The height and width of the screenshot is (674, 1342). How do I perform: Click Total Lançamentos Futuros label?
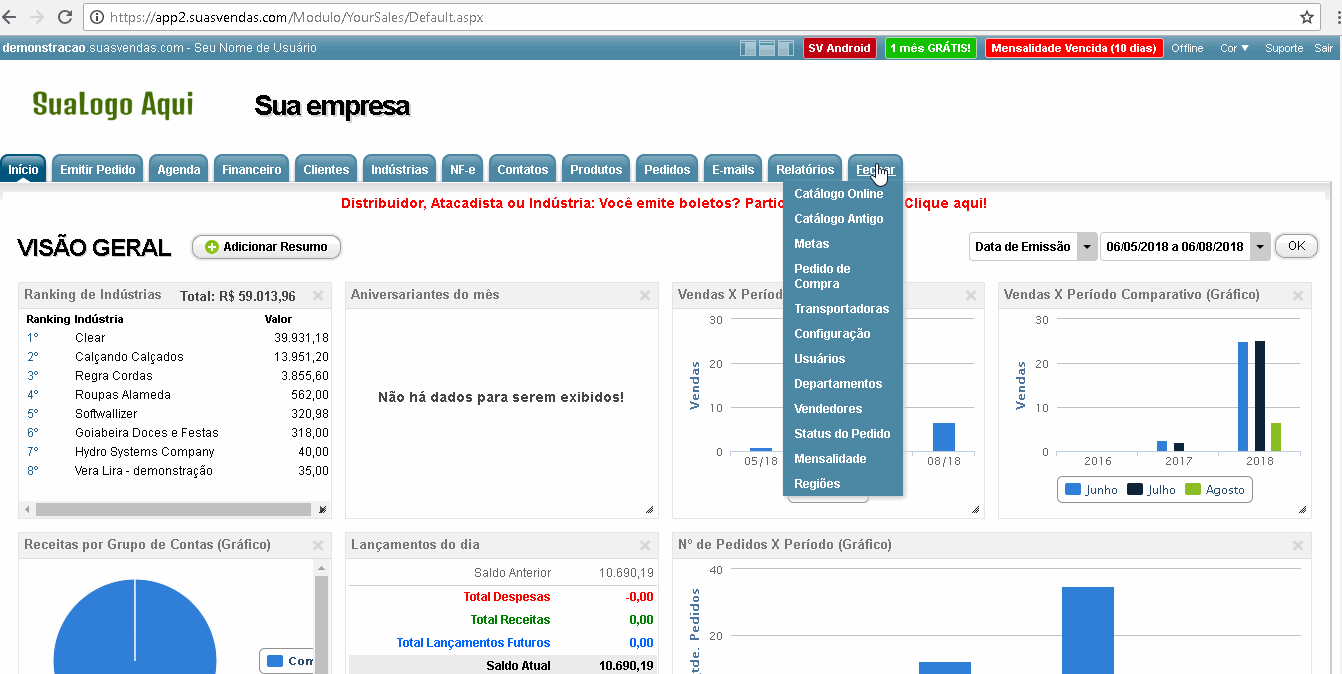click(x=473, y=643)
